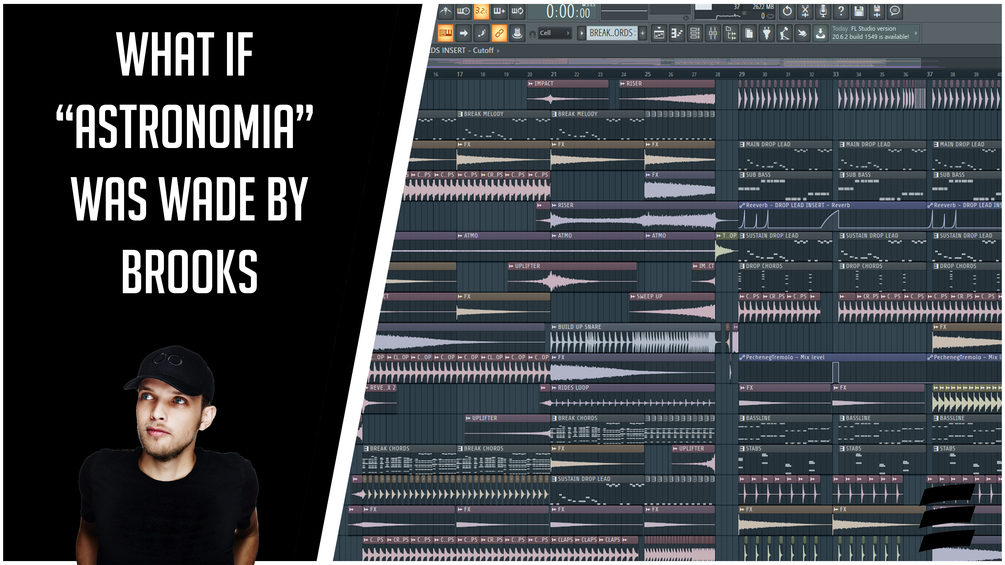Toggle blend recording overdub
This screenshot has height=565, width=1005.
tap(499, 12)
